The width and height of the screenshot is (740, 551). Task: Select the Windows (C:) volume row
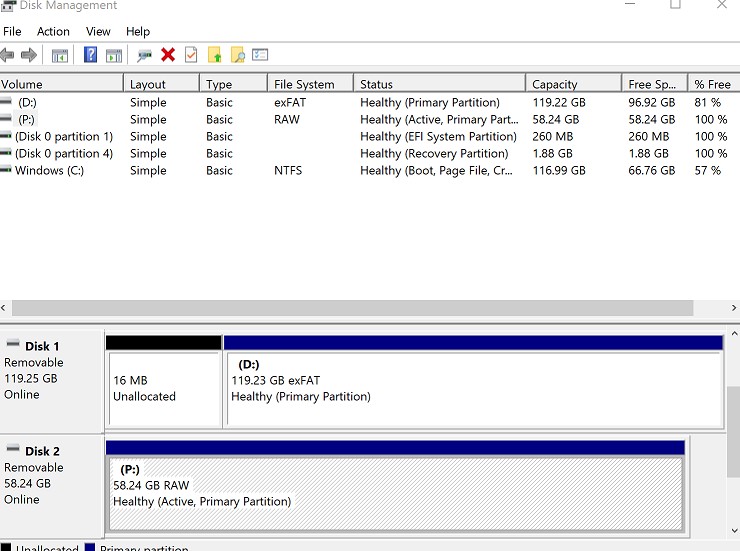coord(48,171)
